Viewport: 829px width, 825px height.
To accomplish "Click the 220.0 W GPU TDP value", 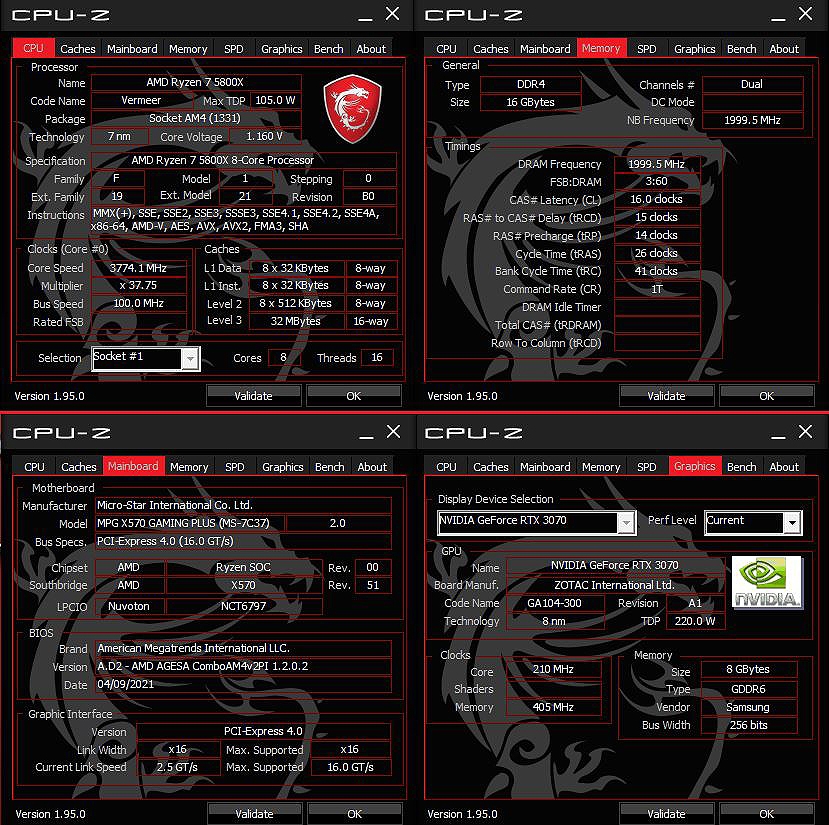I will [x=696, y=621].
